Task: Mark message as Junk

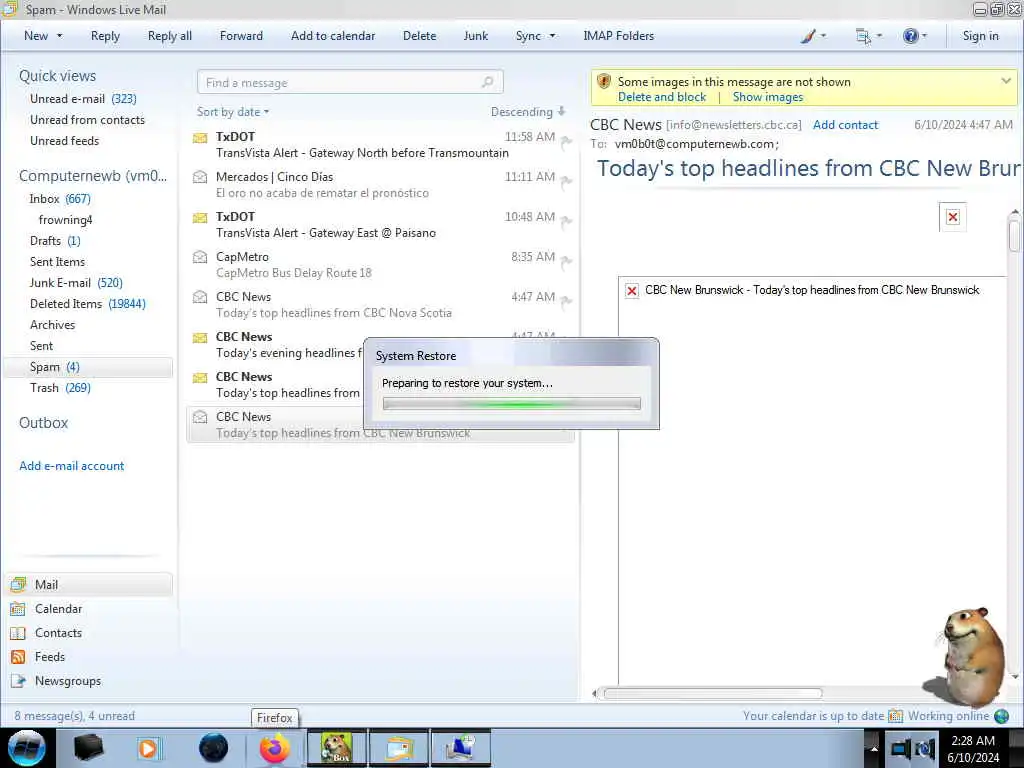Action: click(475, 36)
